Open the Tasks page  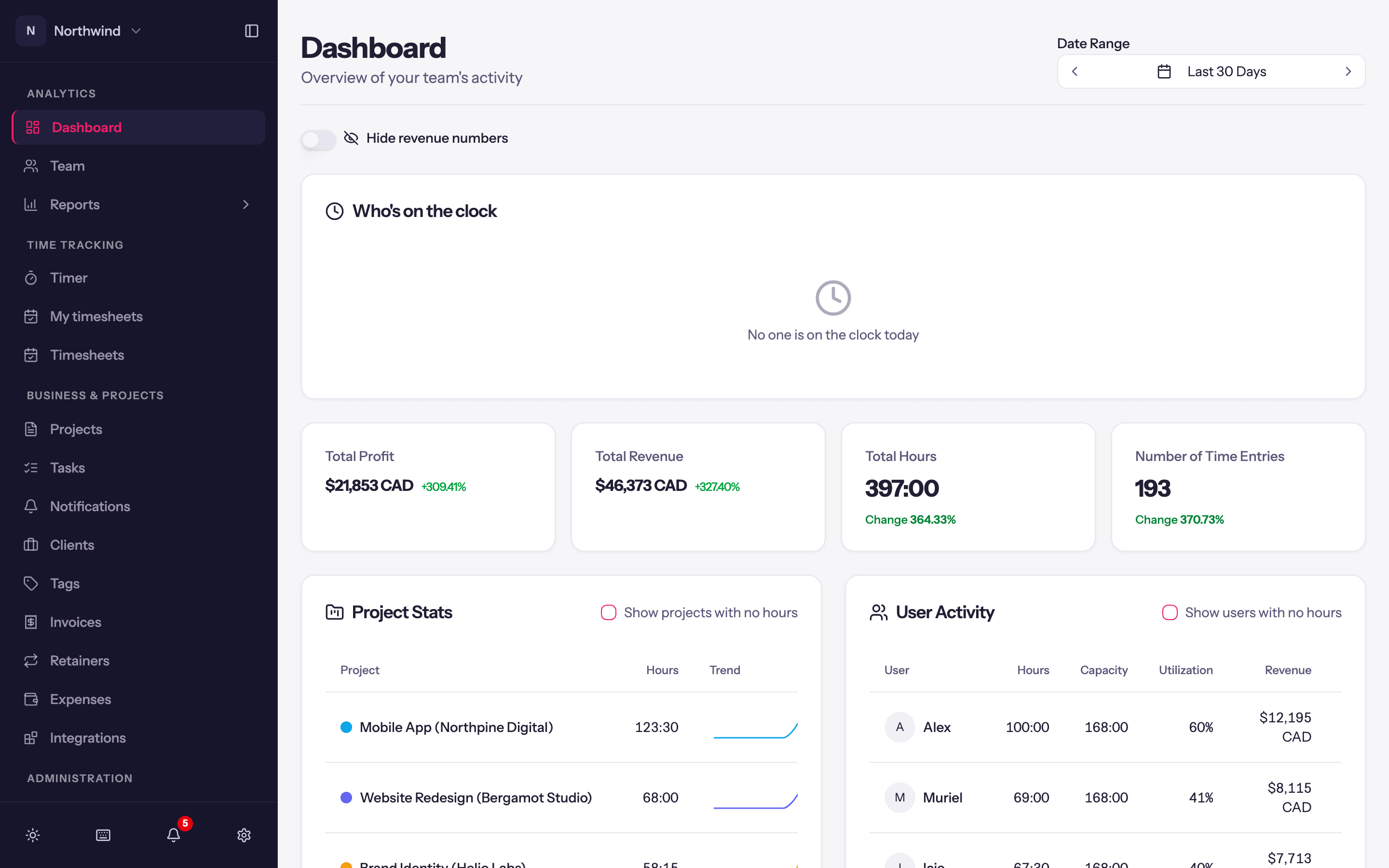[x=138, y=467]
